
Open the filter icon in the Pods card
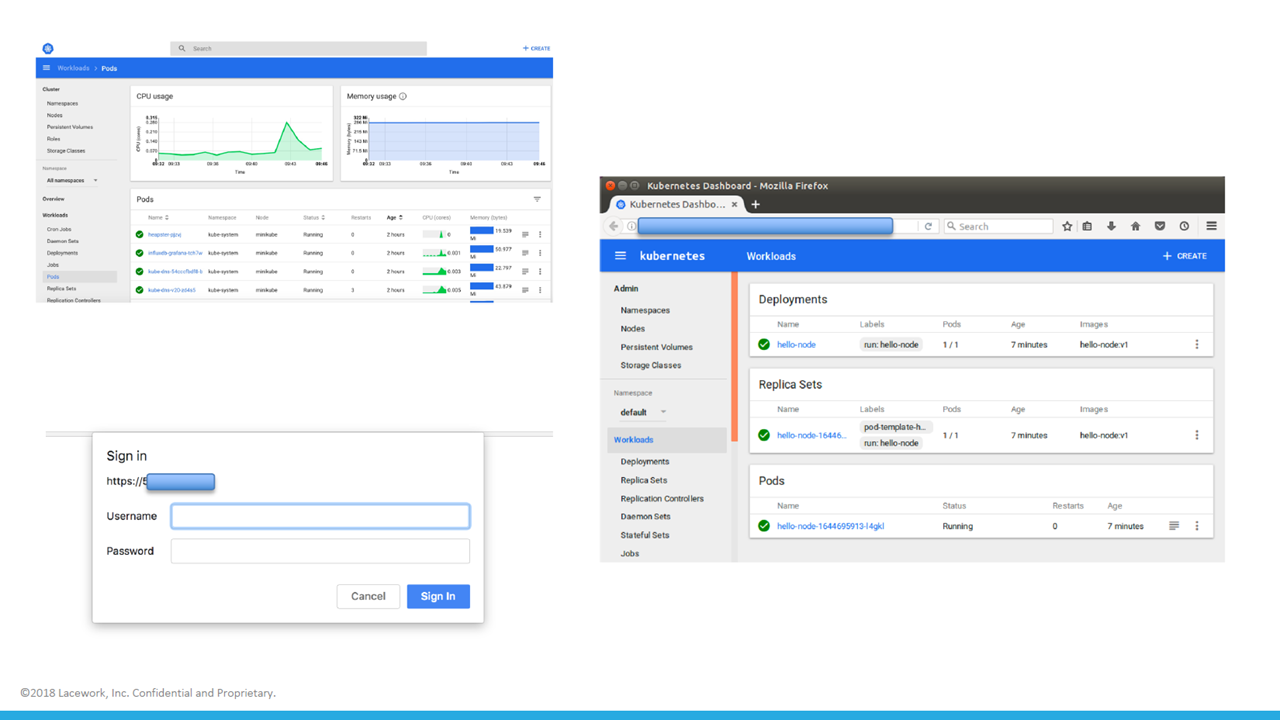point(537,199)
